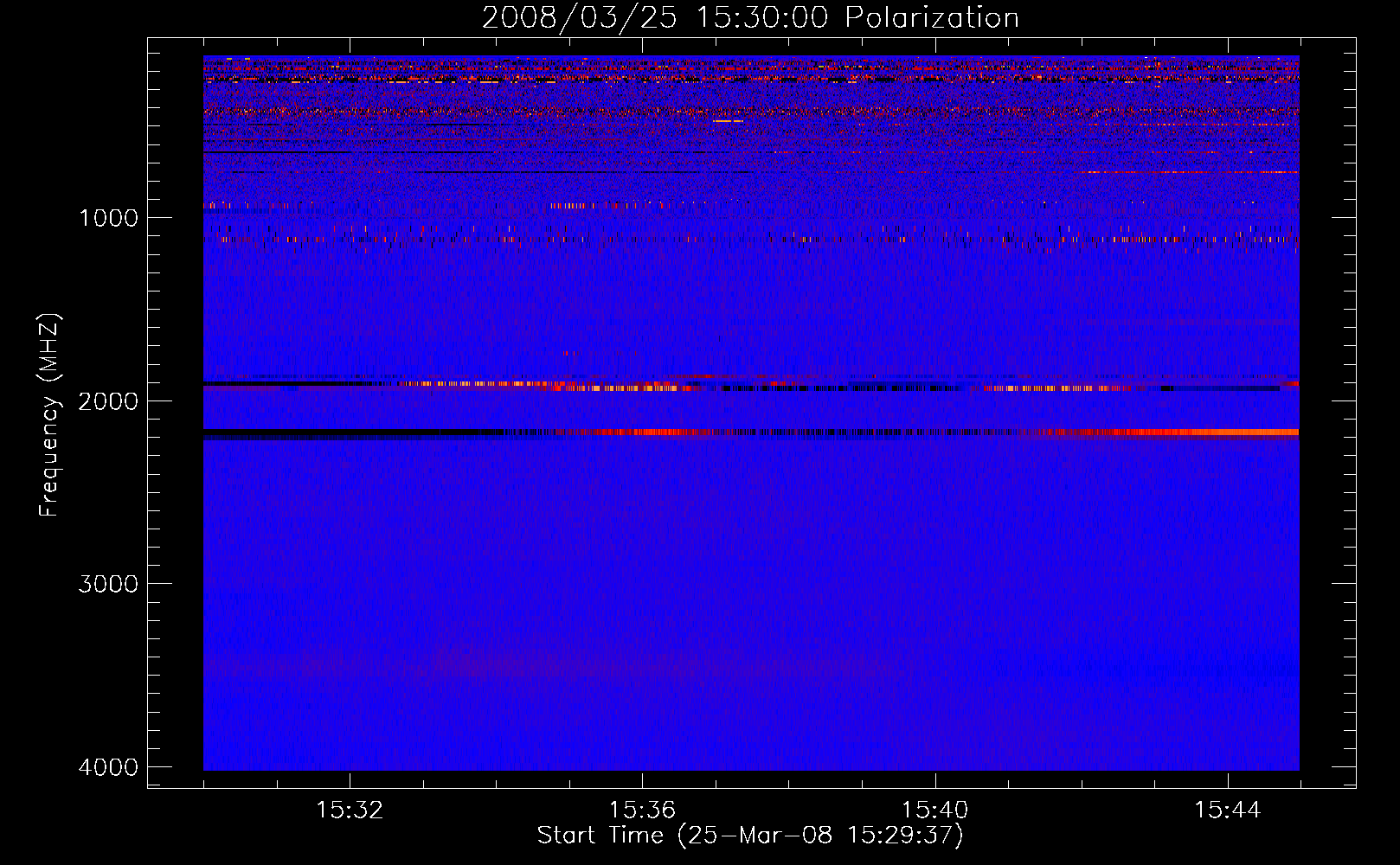The width and height of the screenshot is (1400, 865).
Task: Click the 4000 frequency tick label
Action: pyautogui.click(x=108, y=767)
